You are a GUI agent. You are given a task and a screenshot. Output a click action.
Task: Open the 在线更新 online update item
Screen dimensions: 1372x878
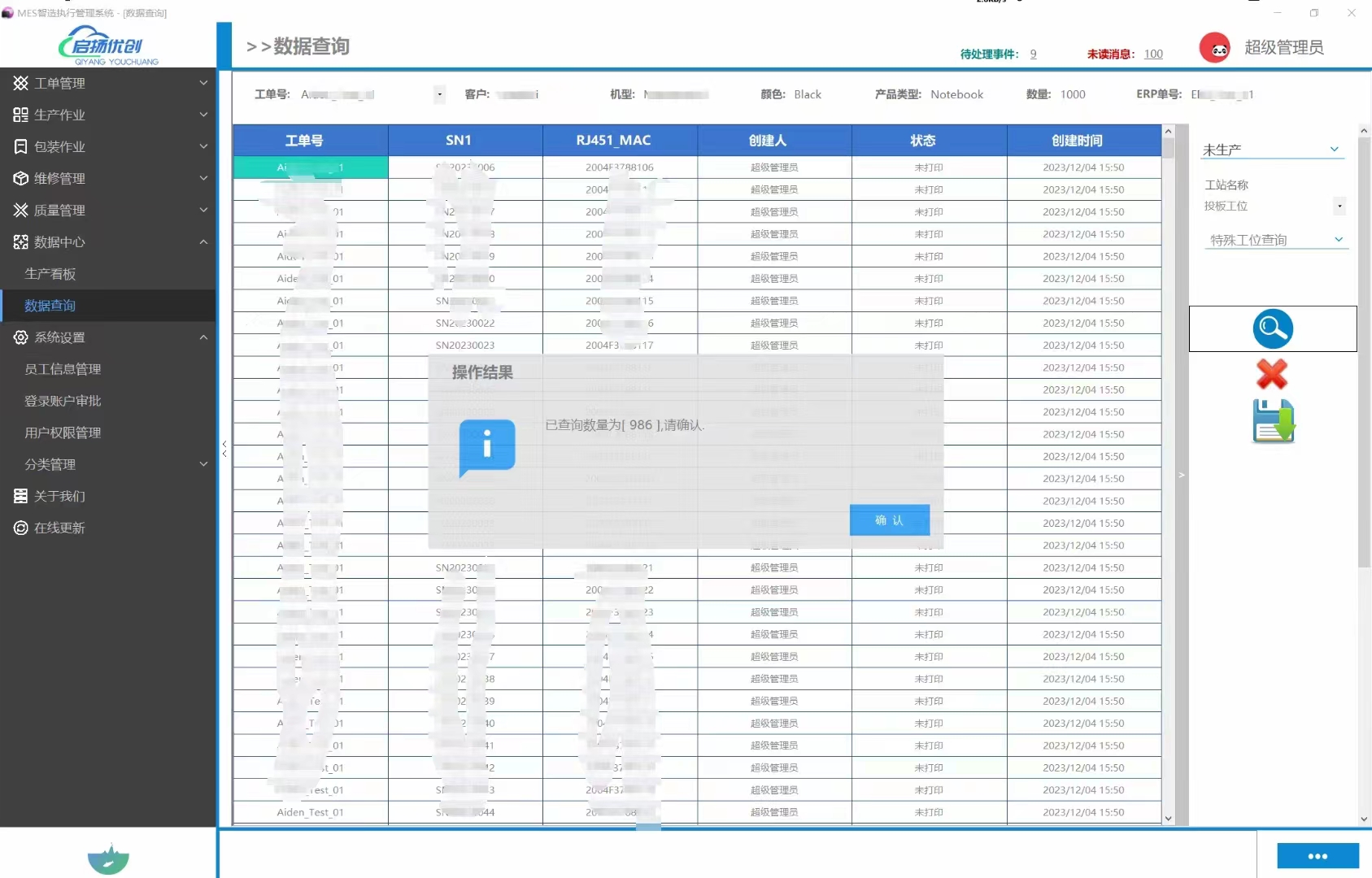coord(59,528)
